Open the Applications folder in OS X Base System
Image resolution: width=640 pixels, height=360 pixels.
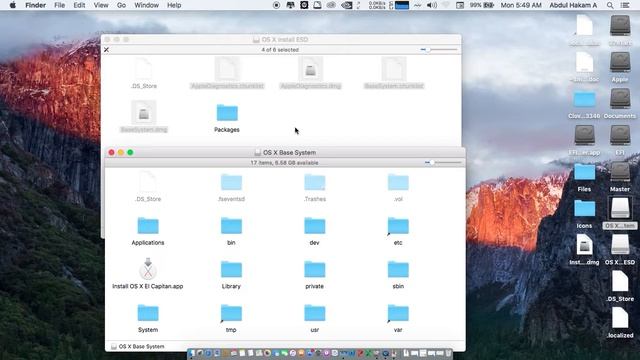pyautogui.click(x=148, y=226)
